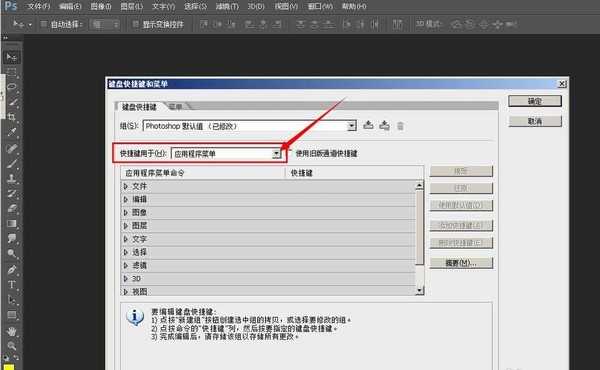Open the tool preset picker arrow
The width and height of the screenshot is (600, 370).
click(x=30, y=25)
